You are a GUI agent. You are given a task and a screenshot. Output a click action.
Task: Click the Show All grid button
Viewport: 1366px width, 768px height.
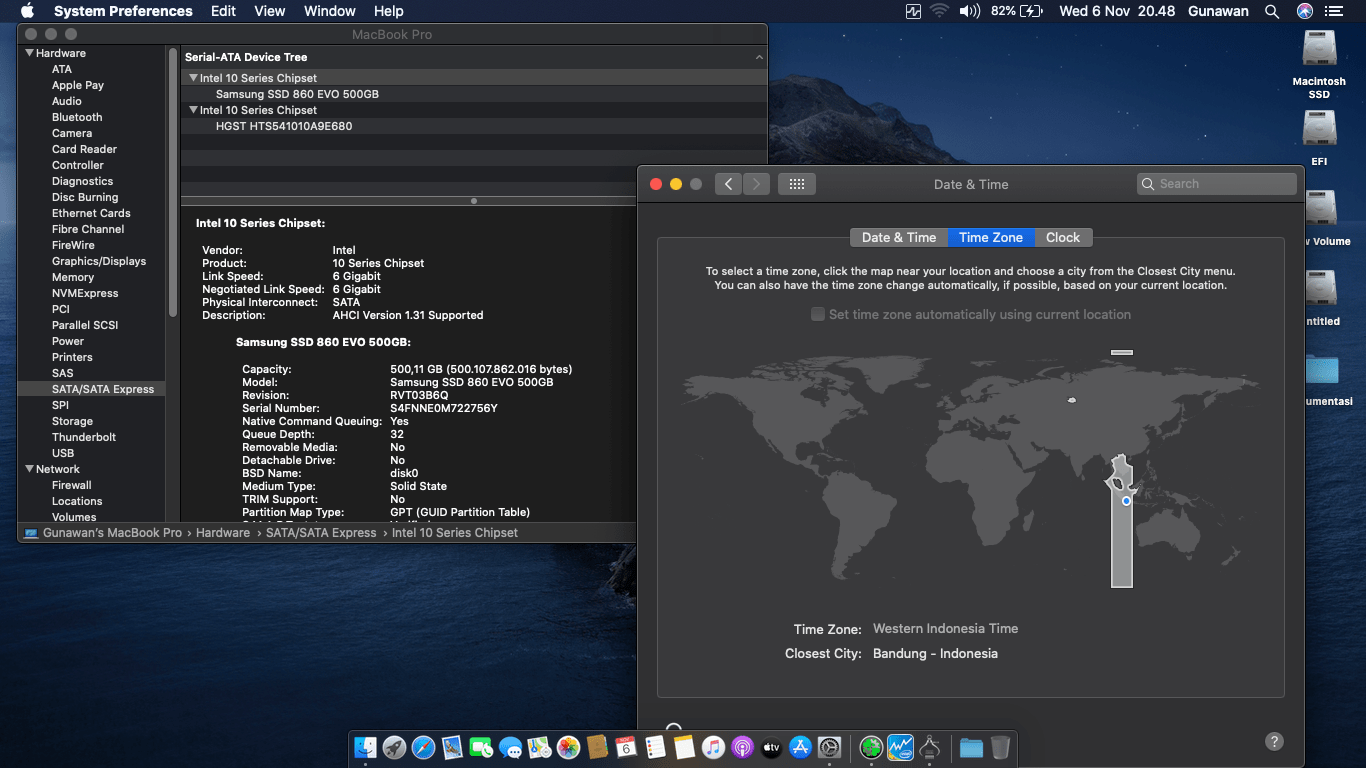[x=797, y=184]
